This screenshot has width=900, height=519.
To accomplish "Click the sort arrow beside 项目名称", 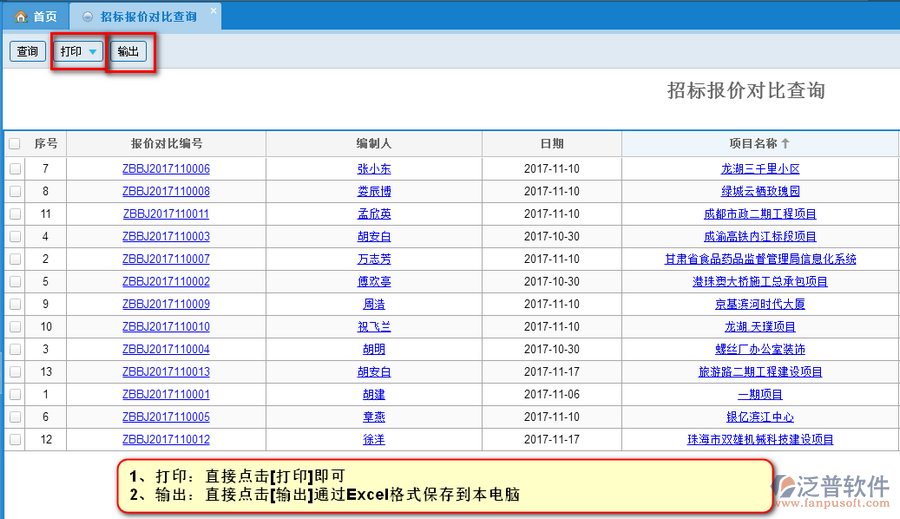I will [x=785, y=144].
